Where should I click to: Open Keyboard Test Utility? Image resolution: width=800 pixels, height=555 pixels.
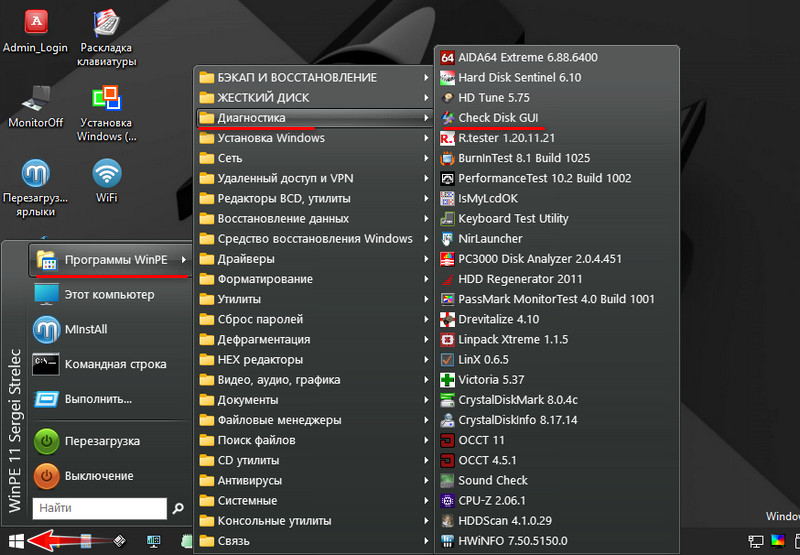tap(557, 218)
